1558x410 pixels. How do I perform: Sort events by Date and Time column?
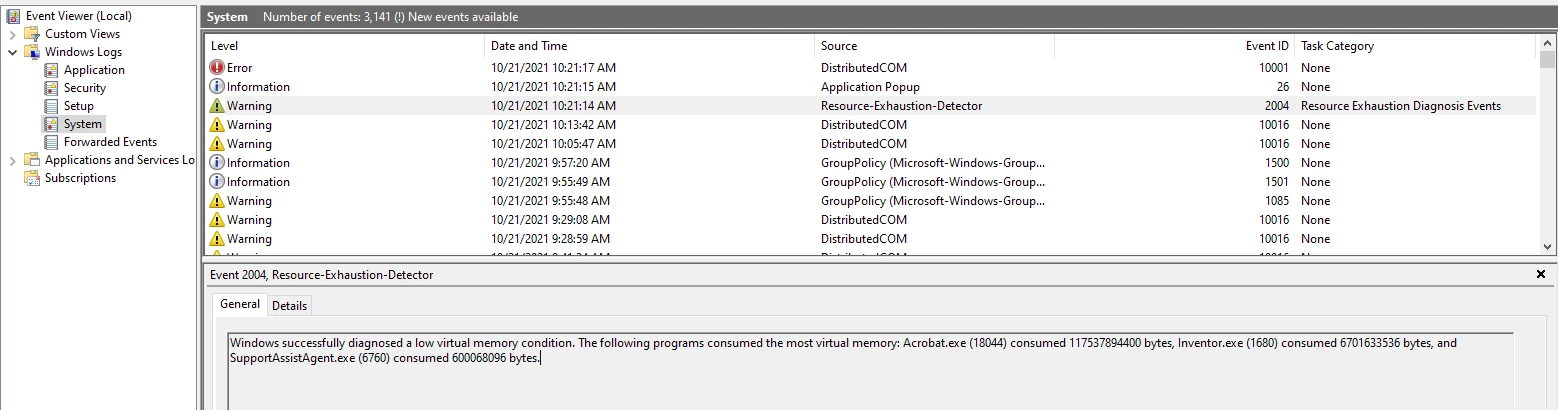point(529,46)
